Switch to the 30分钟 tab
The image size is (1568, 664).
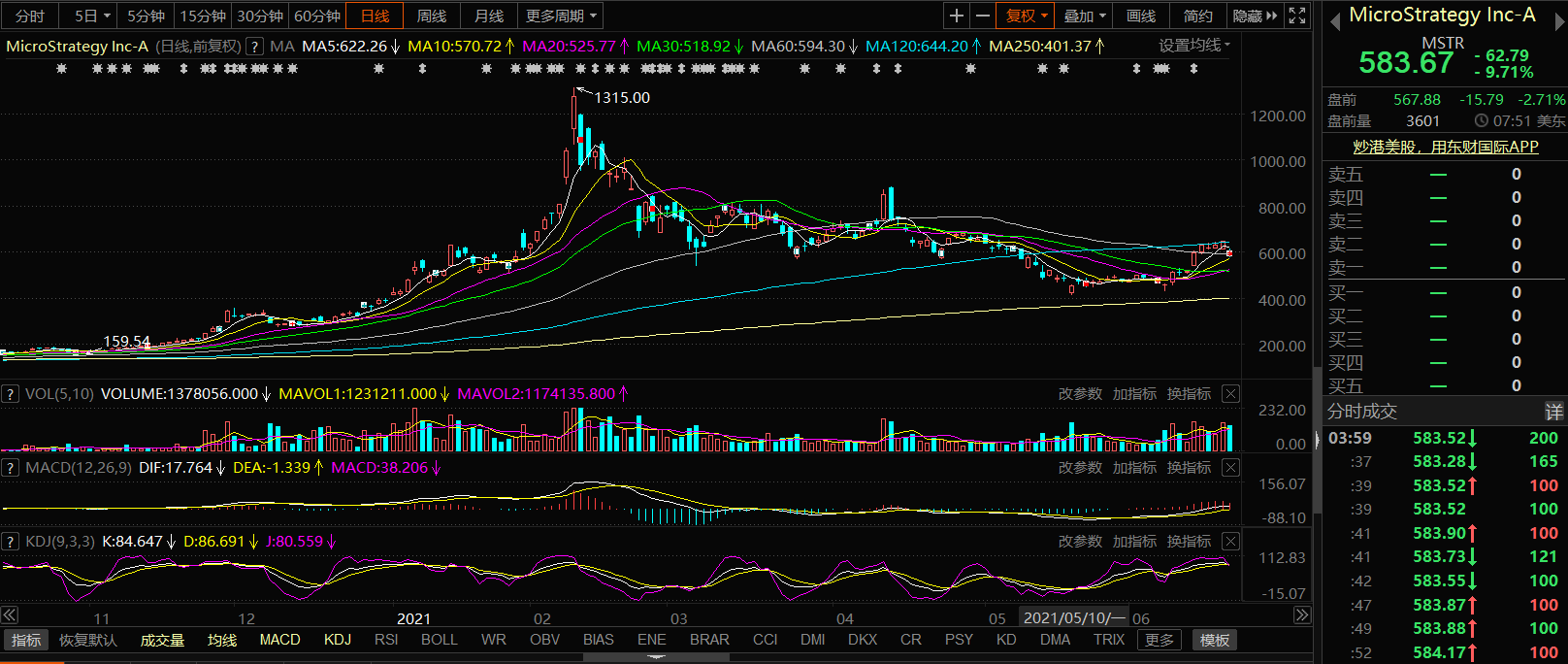click(x=260, y=16)
